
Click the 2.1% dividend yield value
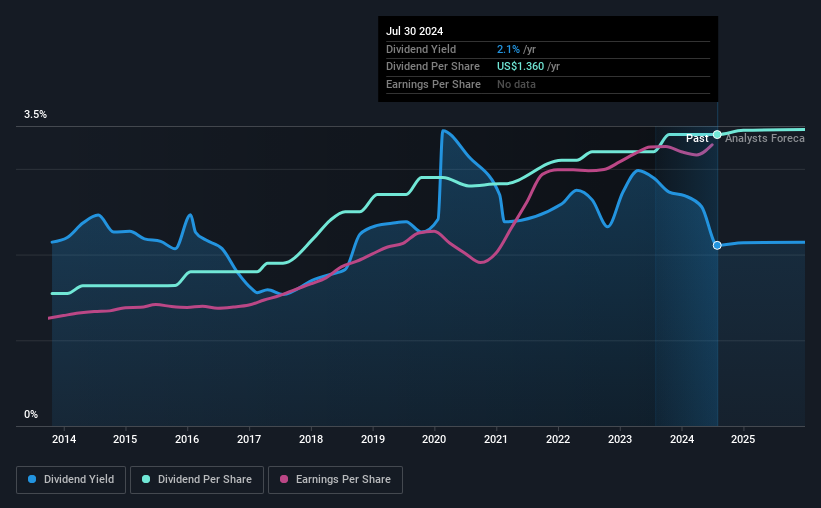pos(508,49)
